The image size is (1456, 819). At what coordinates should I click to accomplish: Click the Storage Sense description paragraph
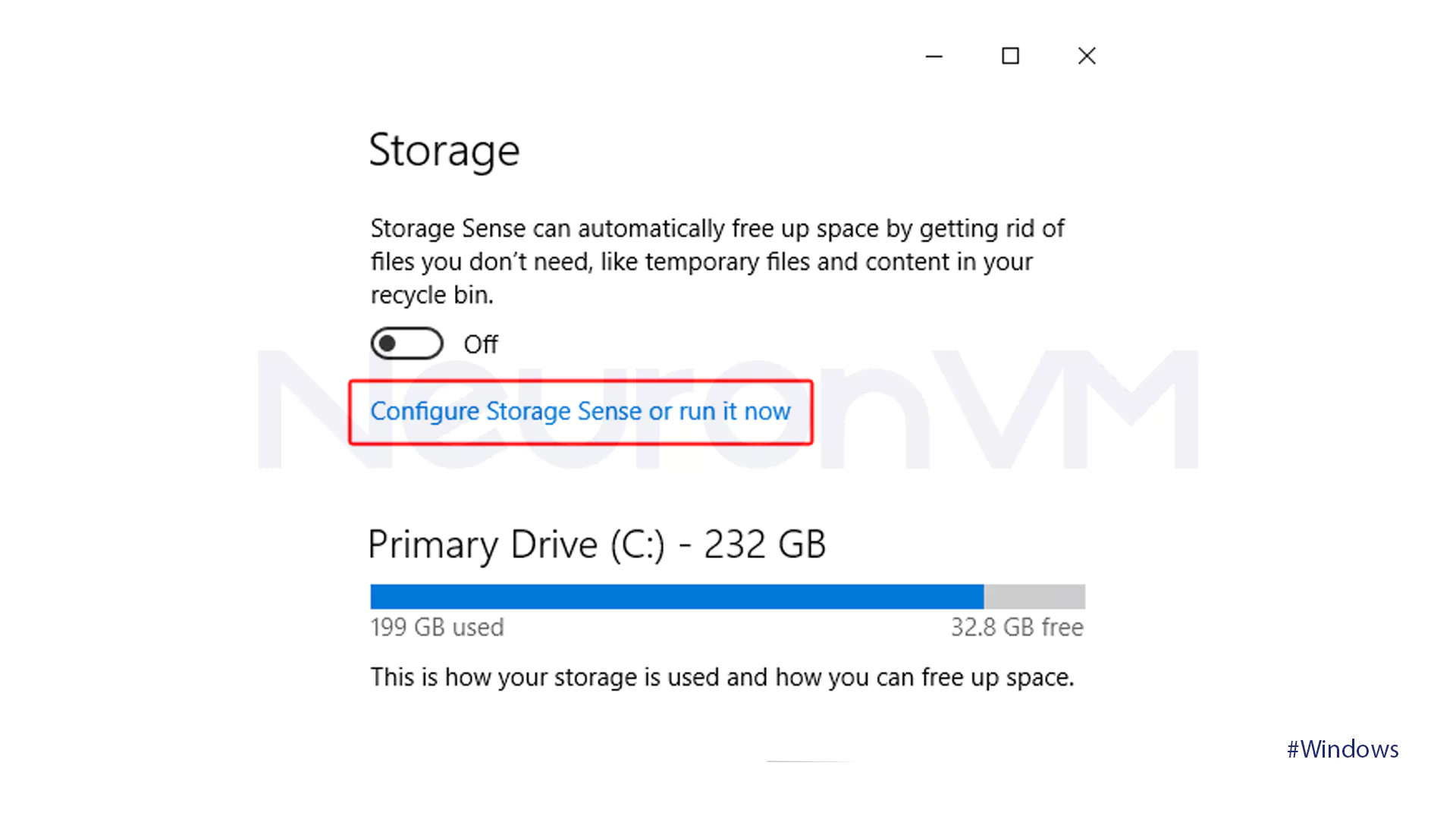coord(717,262)
